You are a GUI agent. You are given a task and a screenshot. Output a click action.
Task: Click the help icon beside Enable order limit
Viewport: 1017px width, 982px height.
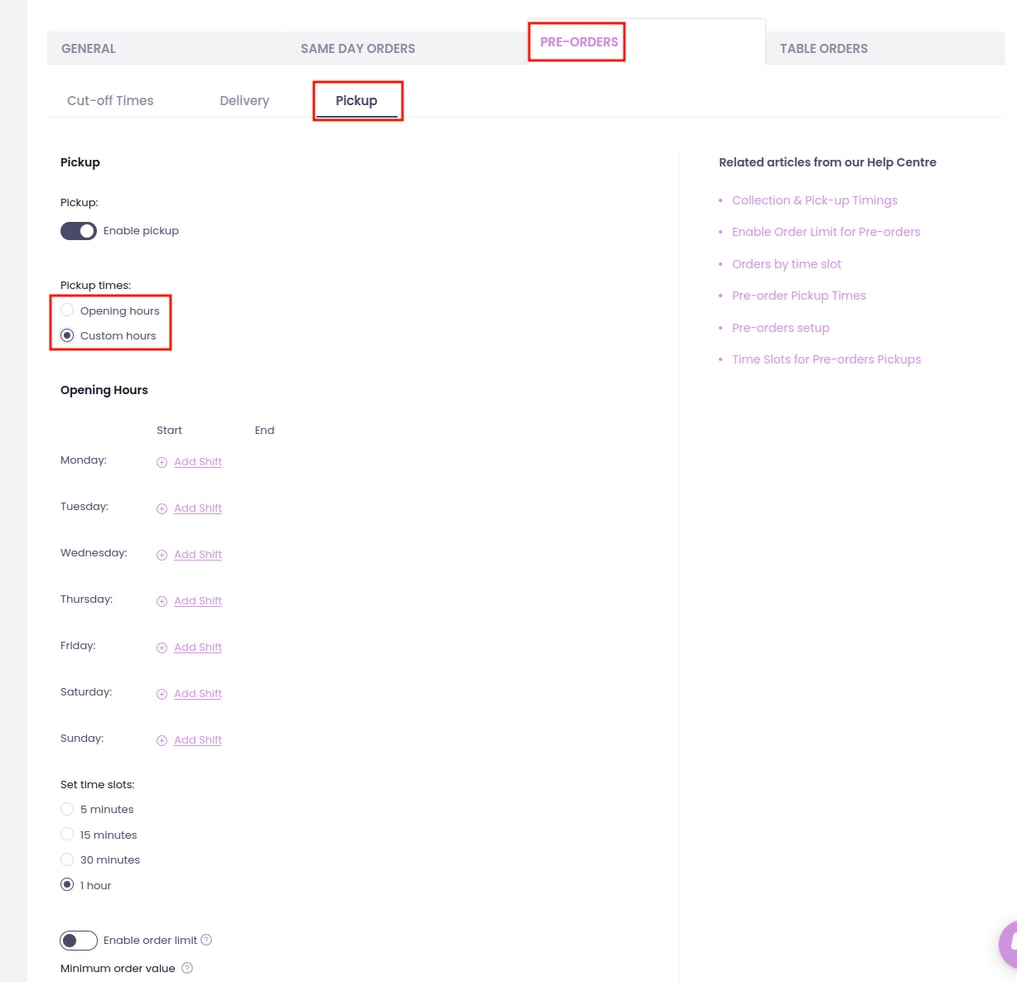(x=207, y=940)
